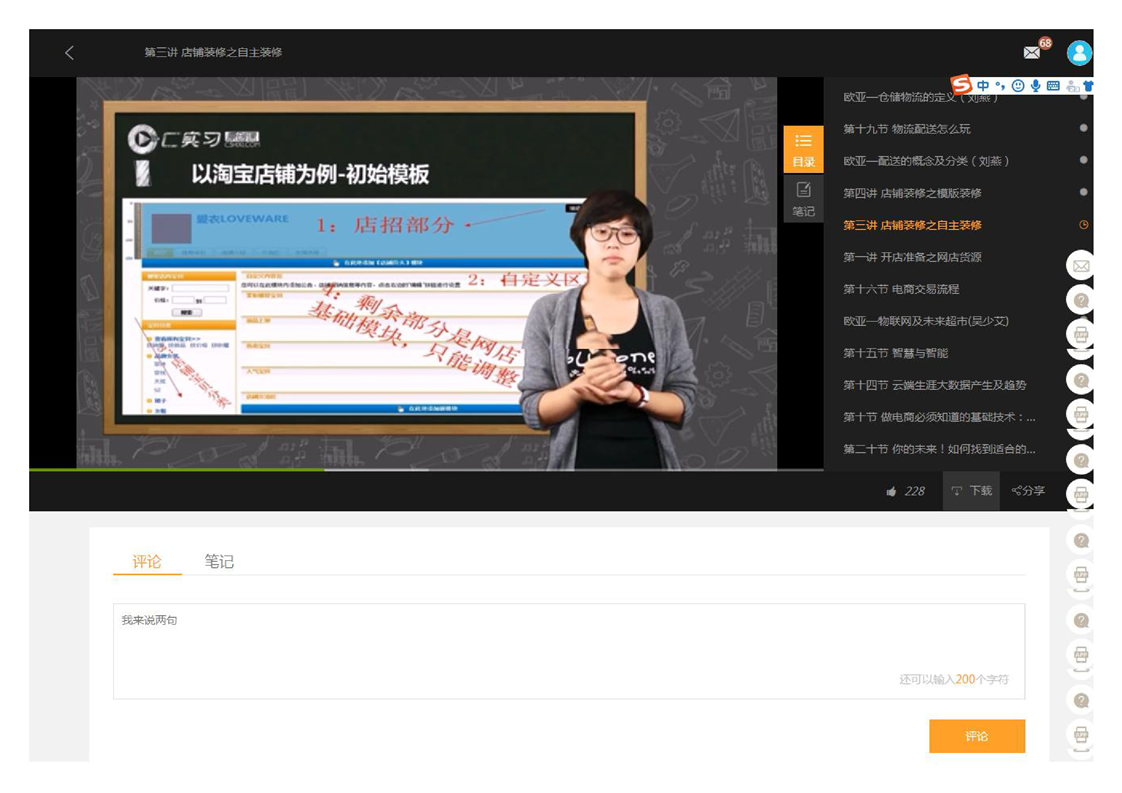Share the video via 分享
Viewport: 1122px width, 793px height.
pyautogui.click(x=1028, y=491)
